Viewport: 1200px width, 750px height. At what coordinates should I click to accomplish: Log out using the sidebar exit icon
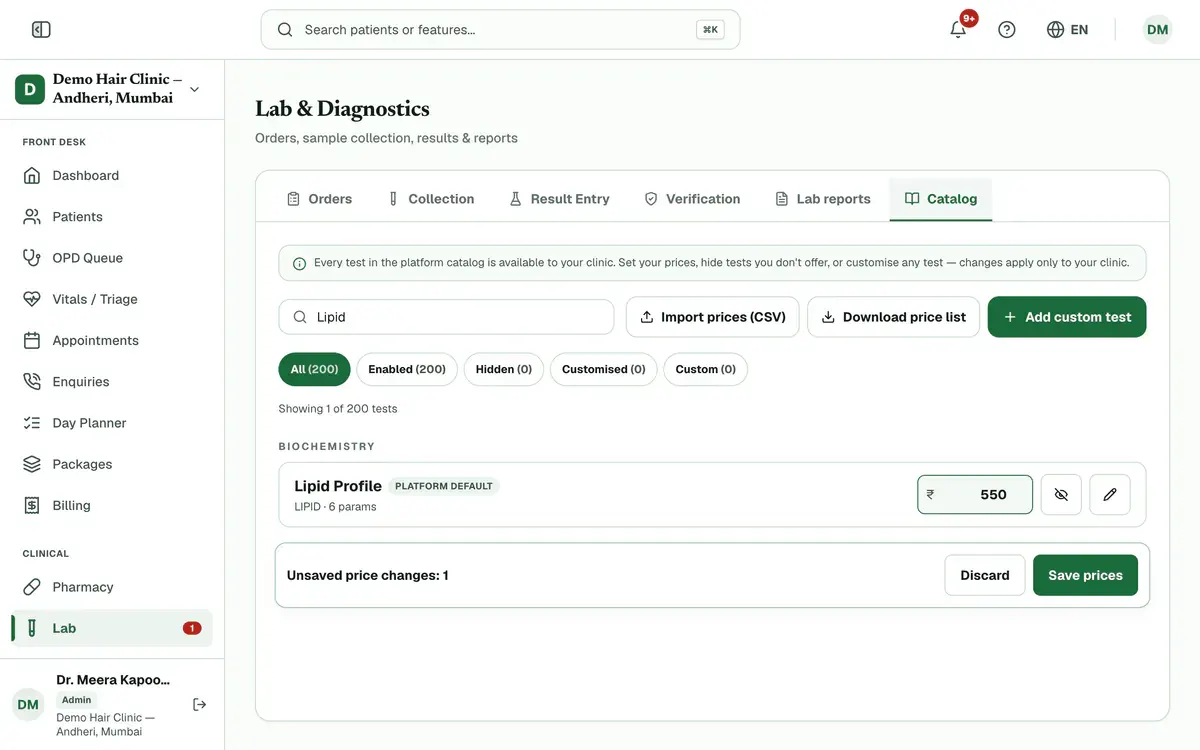tap(199, 704)
